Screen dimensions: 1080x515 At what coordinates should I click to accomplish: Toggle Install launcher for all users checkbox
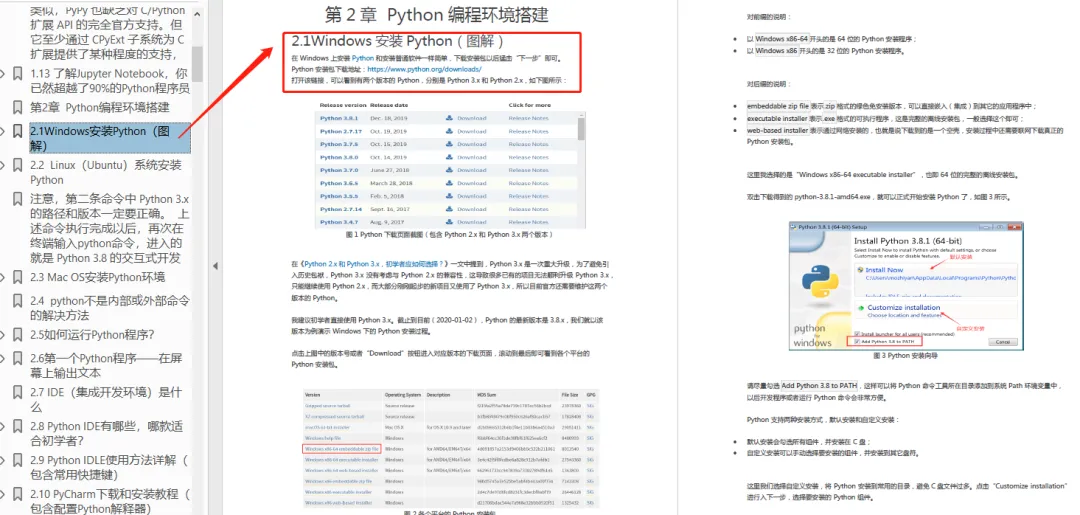point(857,333)
